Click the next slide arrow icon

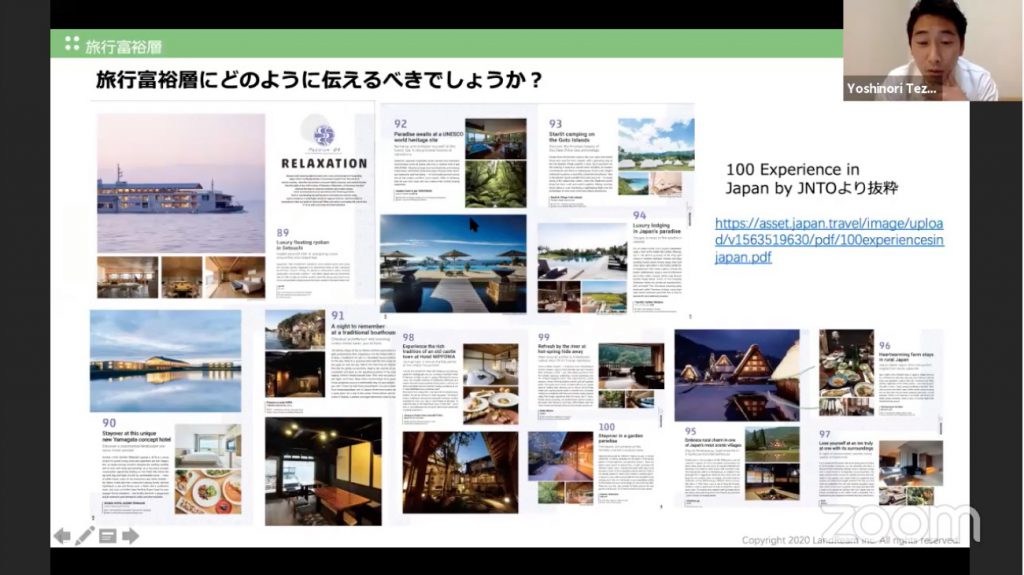point(130,536)
